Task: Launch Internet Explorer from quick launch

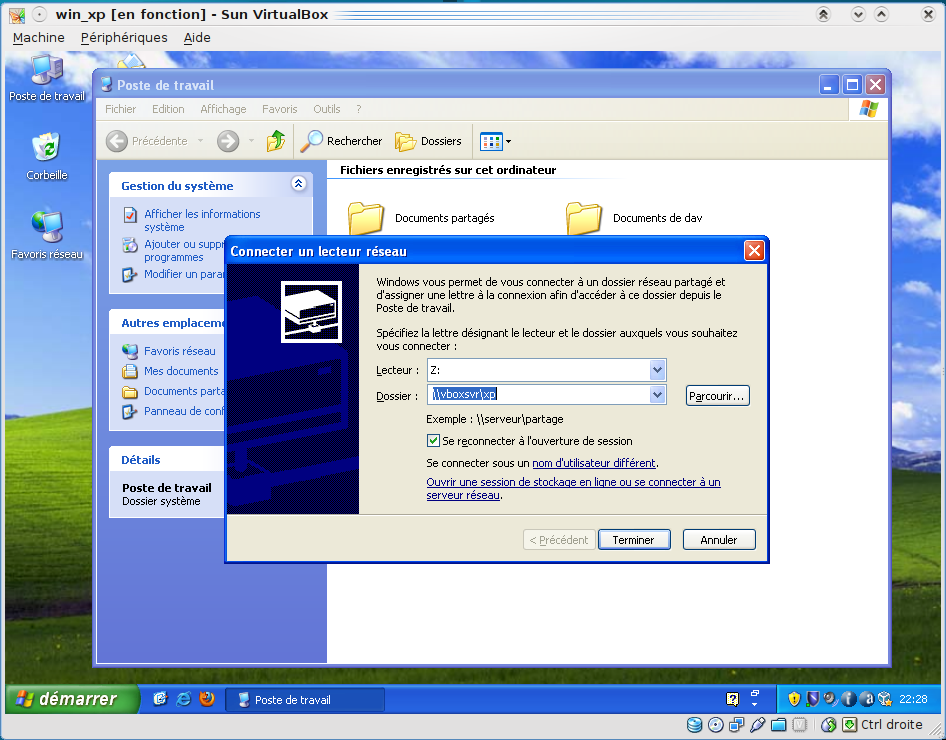Action: tap(184, 699)
